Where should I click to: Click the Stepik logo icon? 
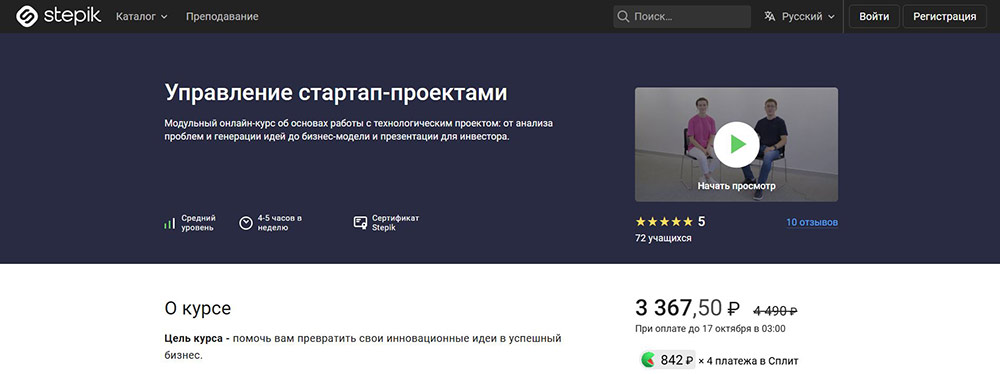[x=27, y=17]
